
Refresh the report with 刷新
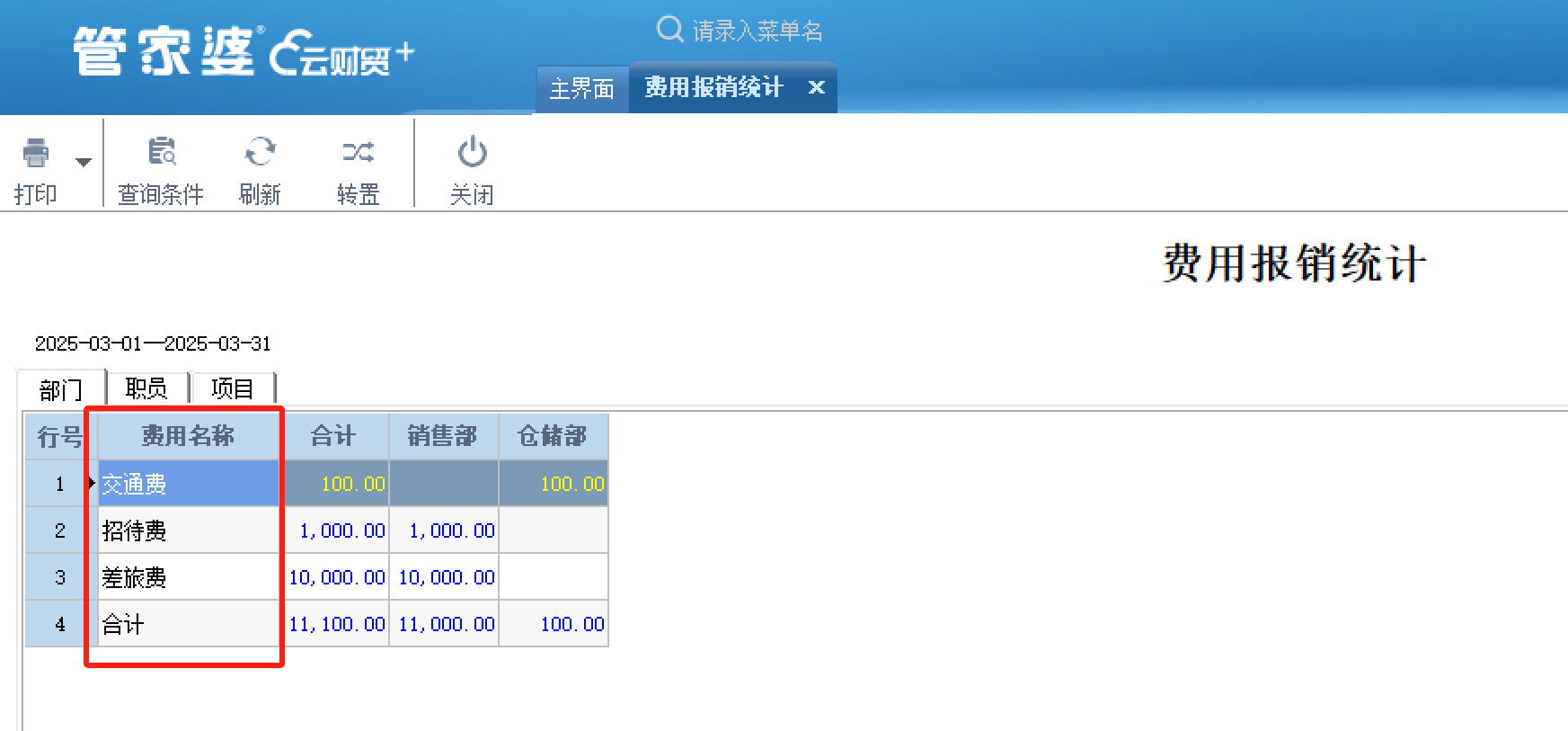[x=260, y=171]
